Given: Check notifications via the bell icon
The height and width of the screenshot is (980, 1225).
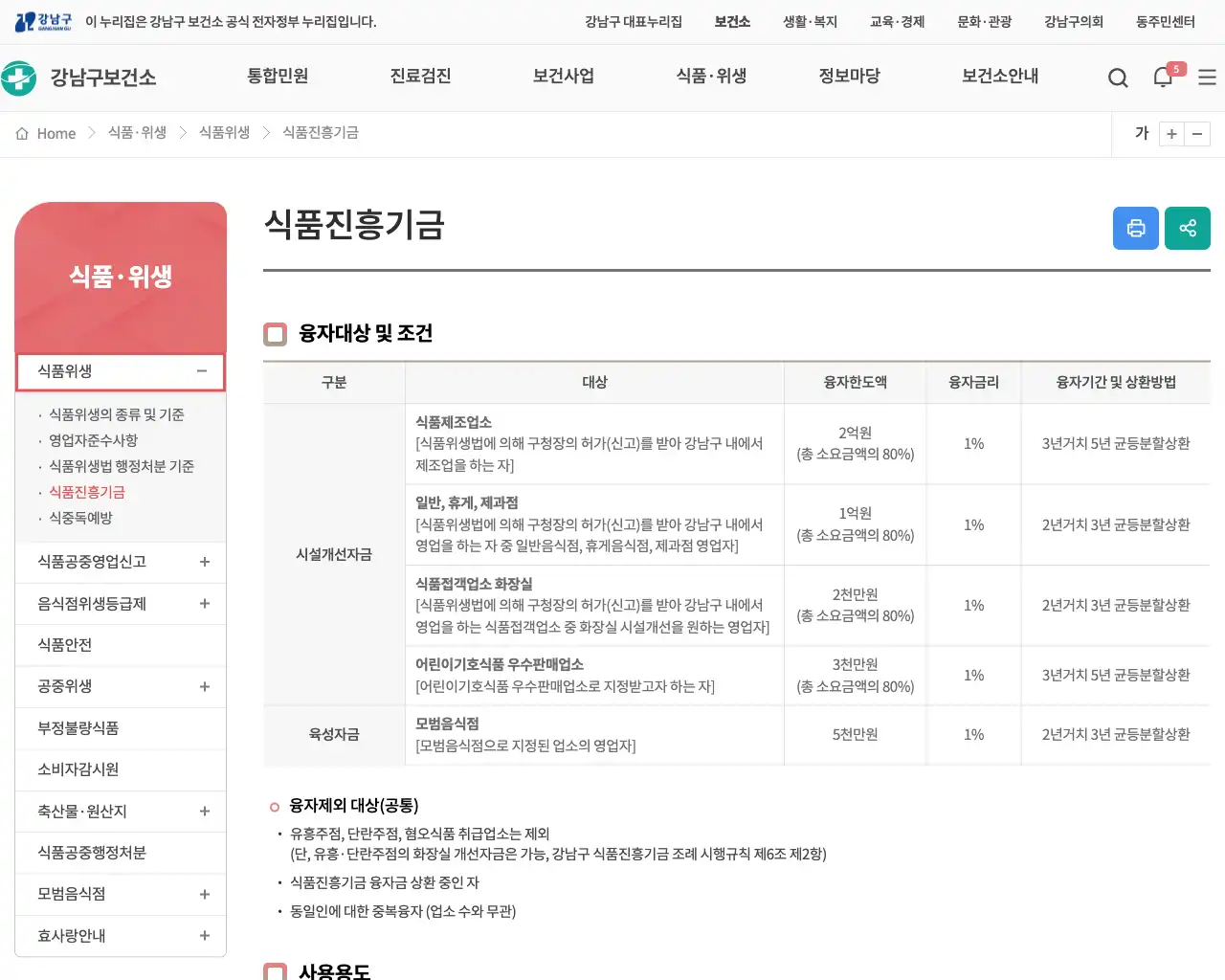Looking at the screenshot, I should tap(1163, 78).
